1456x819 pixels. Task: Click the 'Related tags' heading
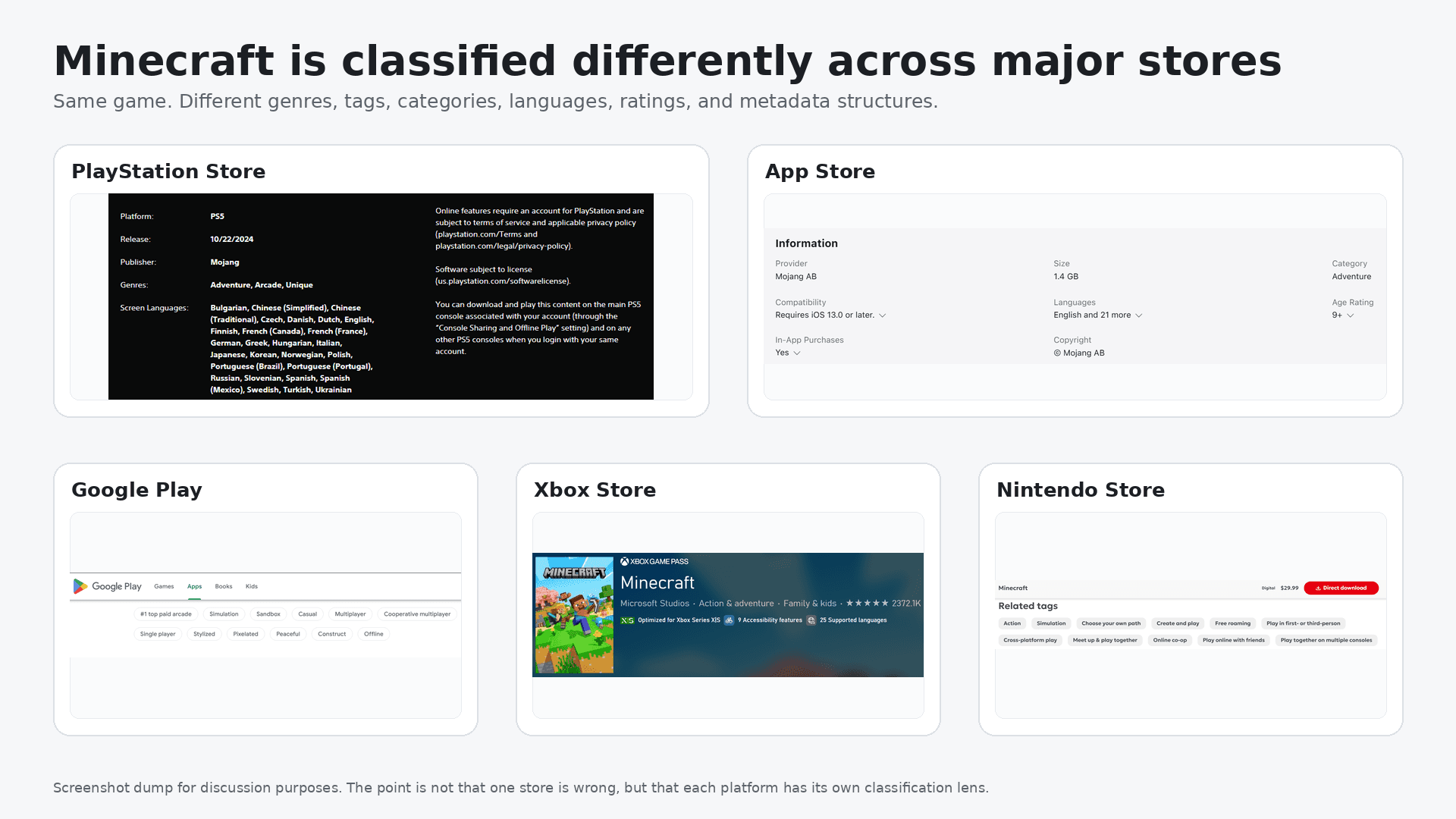[x=1028, y=606]
